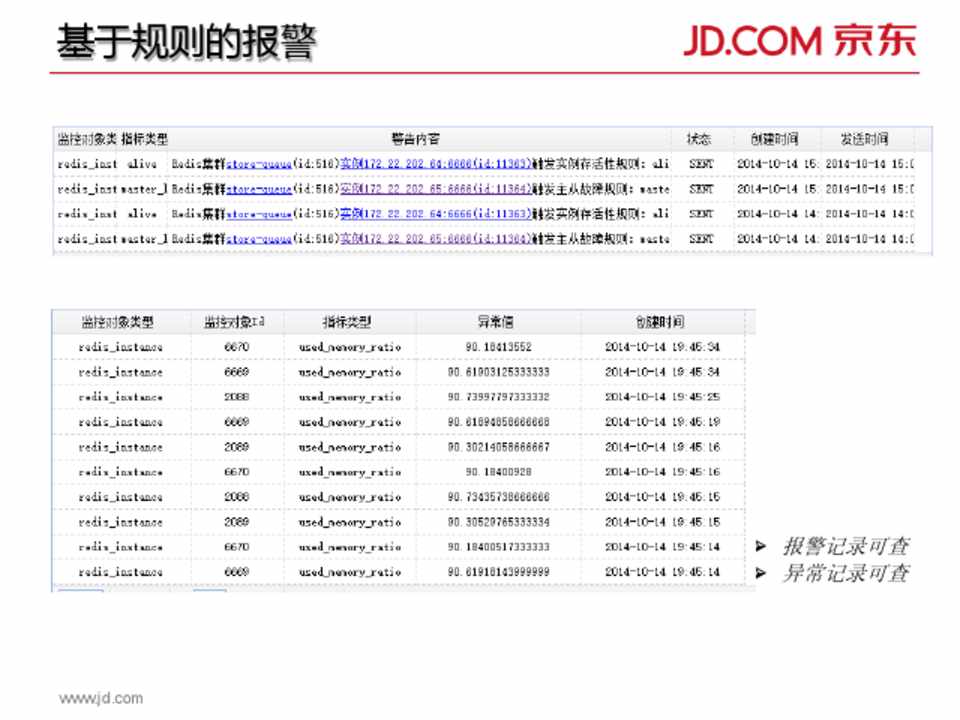Image resolution: width=960 pixels, height=720 pixels.
Task: Click the 警告内容 column header
Action: click(x=414, y=139)
